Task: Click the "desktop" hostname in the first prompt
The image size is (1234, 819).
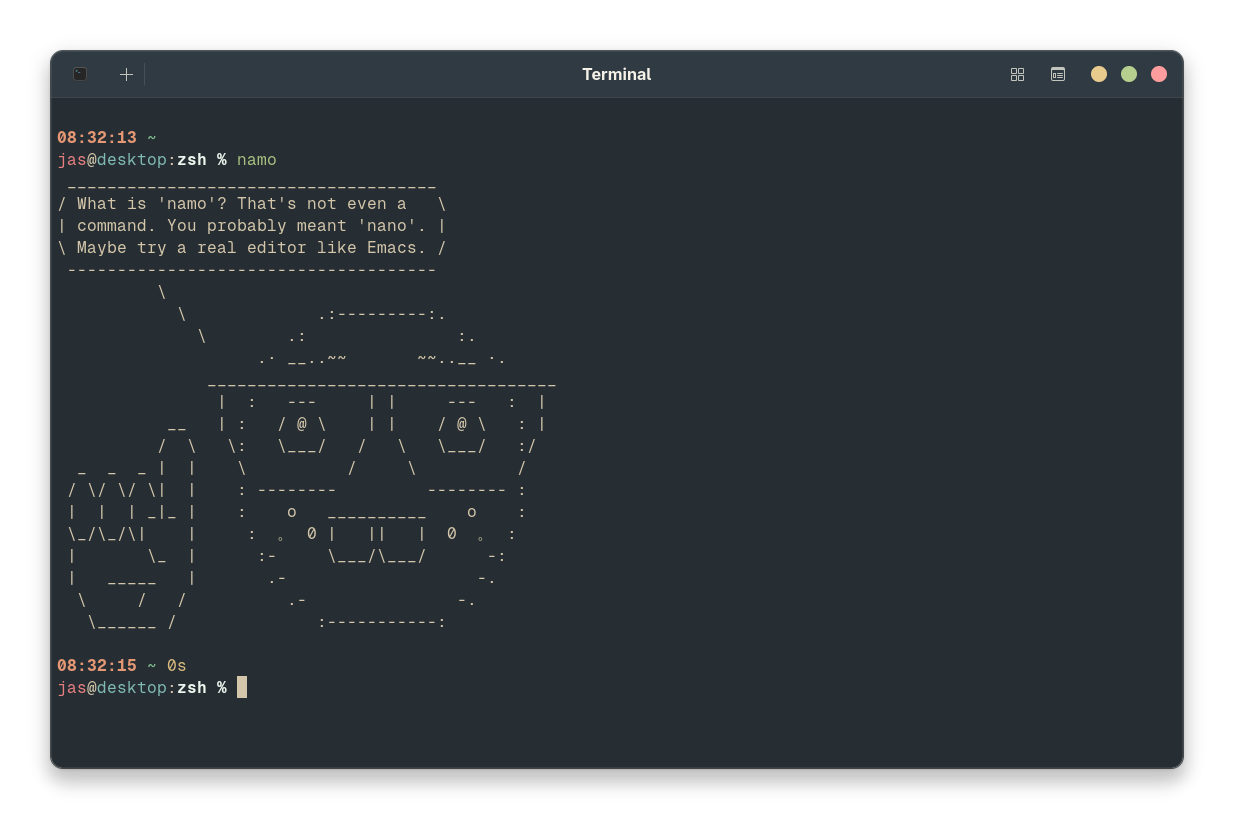Action: click(131, 160)
